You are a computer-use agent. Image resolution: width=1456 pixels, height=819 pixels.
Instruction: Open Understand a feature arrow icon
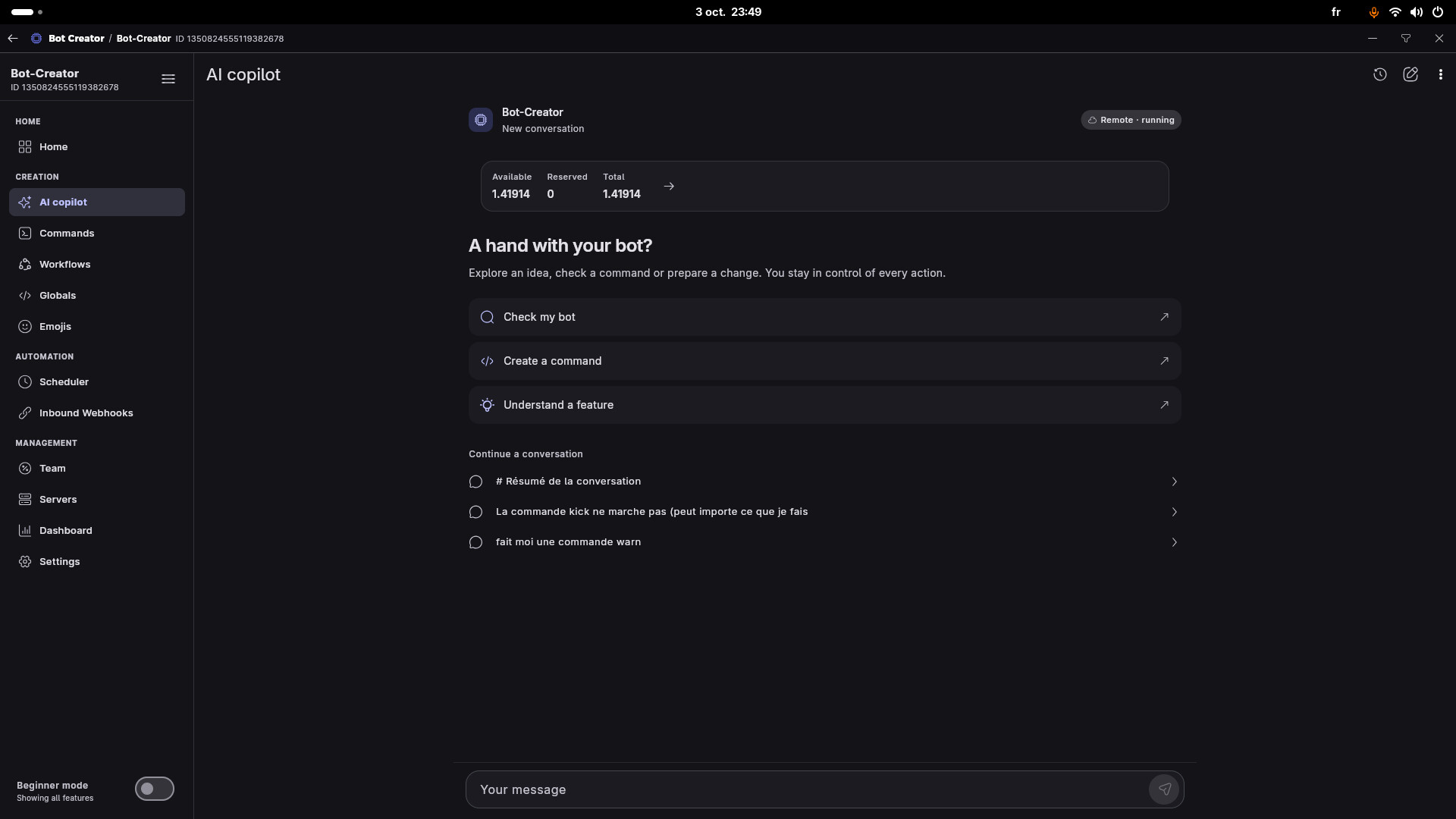pyautogui.click(x=1164, y=405)
